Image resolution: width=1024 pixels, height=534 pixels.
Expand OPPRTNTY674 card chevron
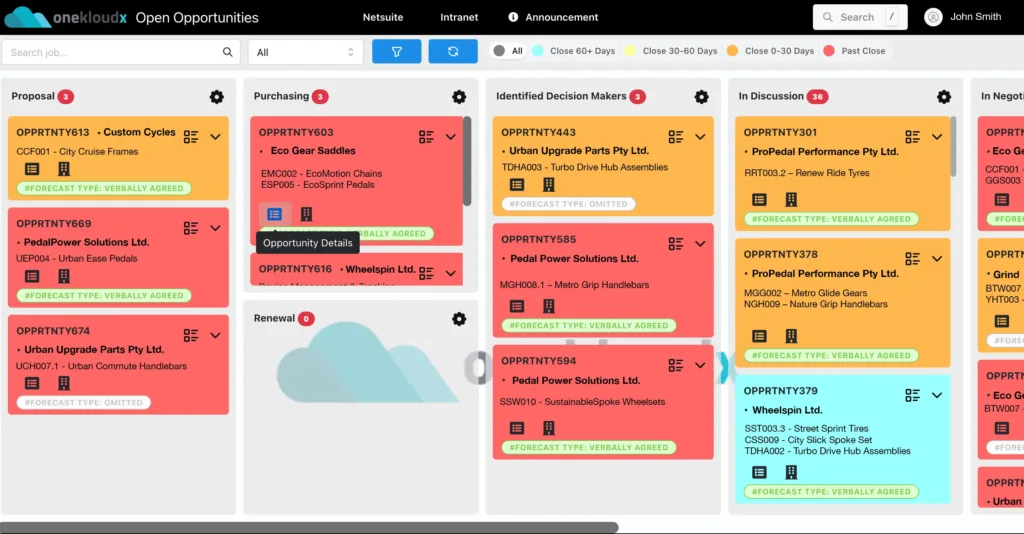216,335
